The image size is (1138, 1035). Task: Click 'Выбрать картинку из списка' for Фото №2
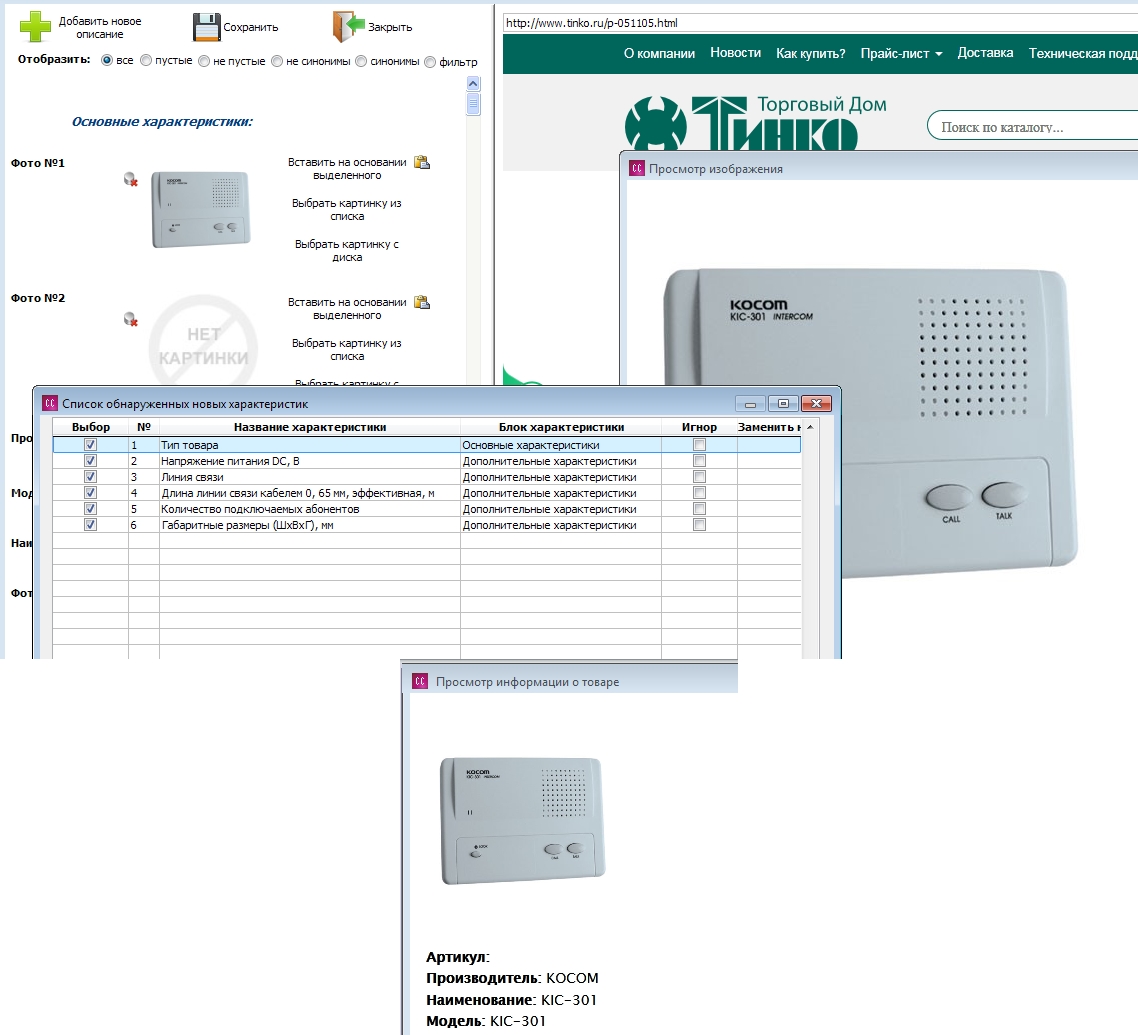(347, 350)
